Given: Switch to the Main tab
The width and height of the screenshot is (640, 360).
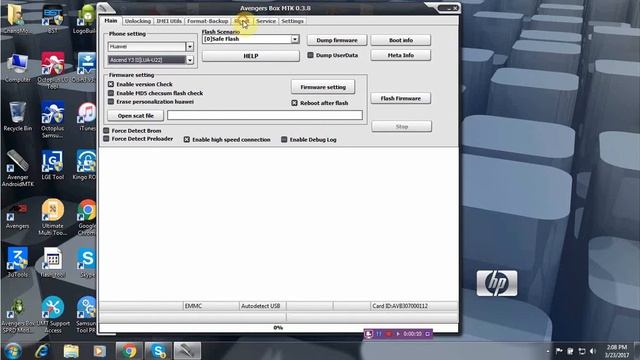Looking at the screenshot, I should [111, 21].
